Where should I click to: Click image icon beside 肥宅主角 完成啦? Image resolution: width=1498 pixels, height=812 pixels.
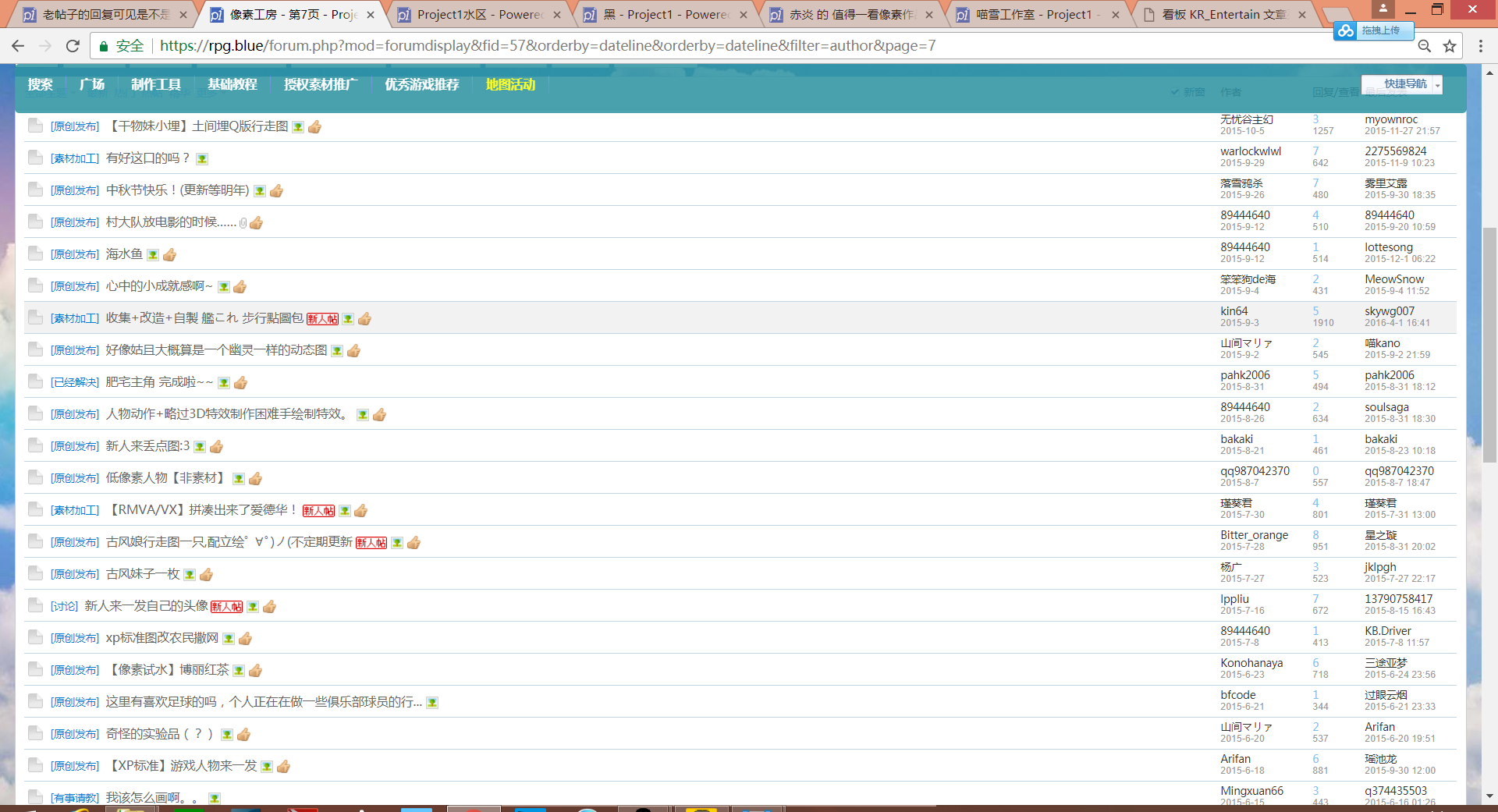224,383
